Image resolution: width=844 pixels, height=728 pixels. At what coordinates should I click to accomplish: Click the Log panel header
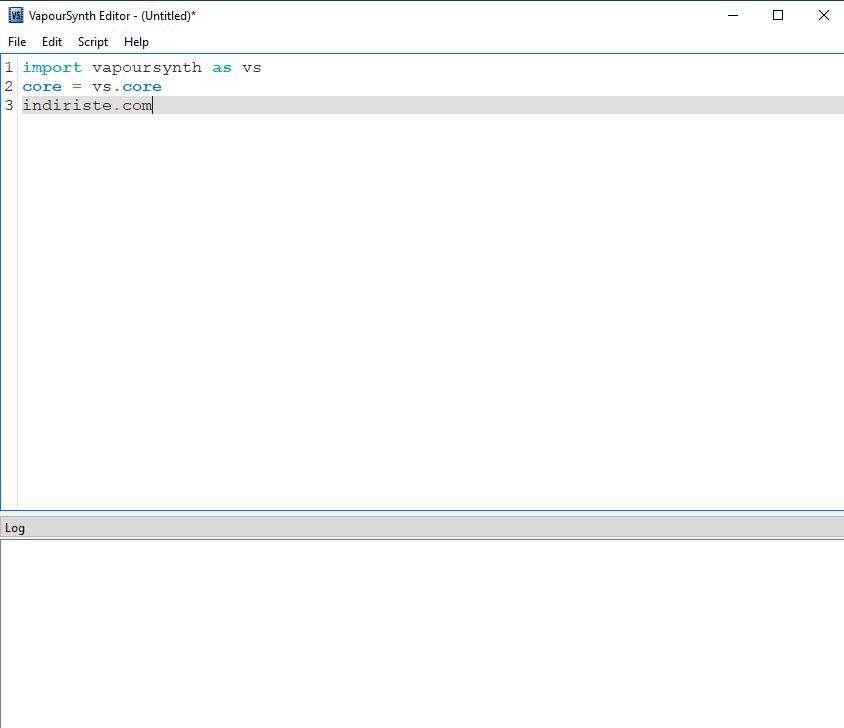coord(422,528)
